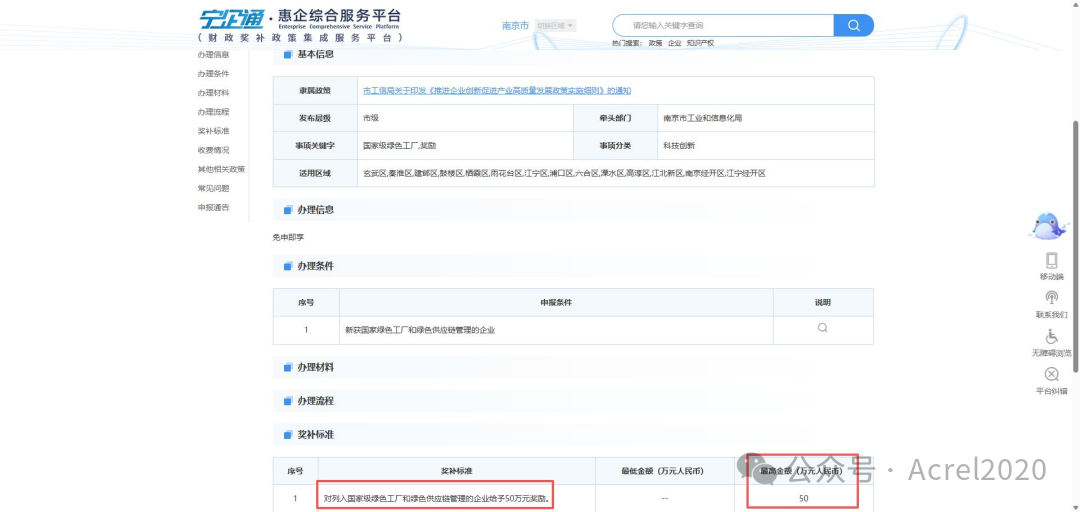The height and width of the screenshot is (512, 1080).
Task: Open the 移动端 phone icon
Action: coord(1051,260)
